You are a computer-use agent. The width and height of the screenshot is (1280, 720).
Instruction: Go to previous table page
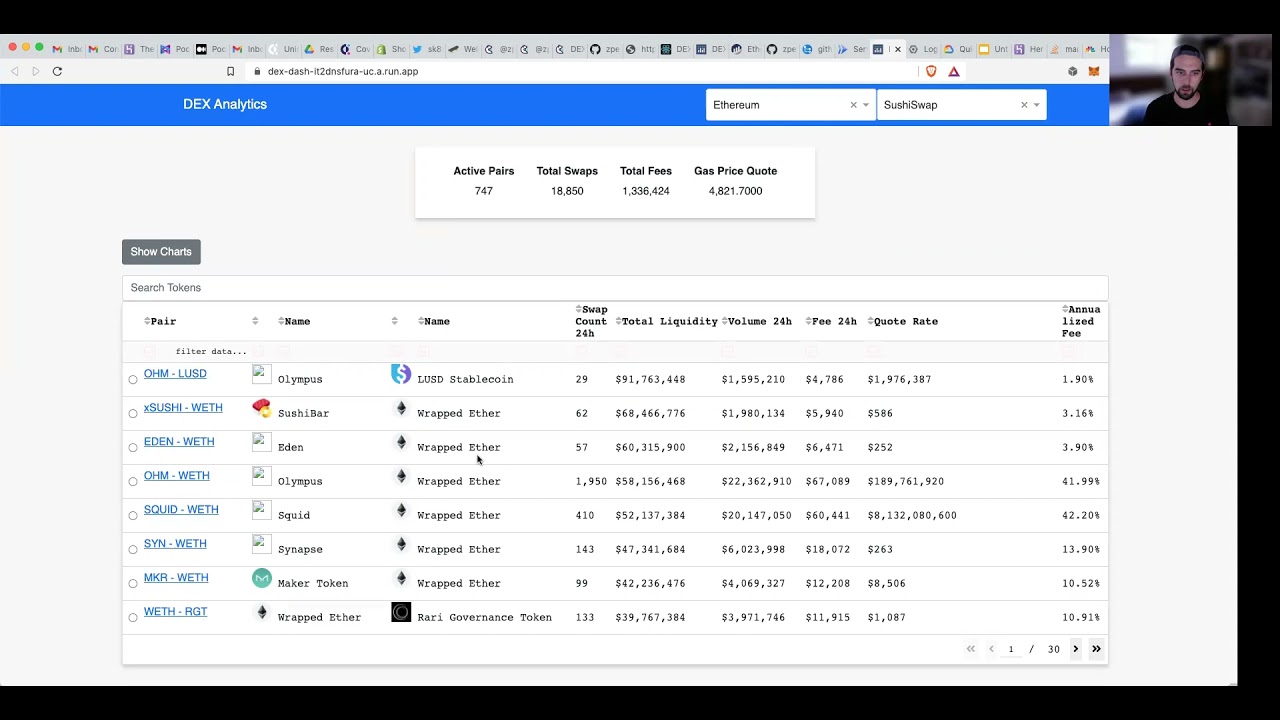click(x=991, y=650)
